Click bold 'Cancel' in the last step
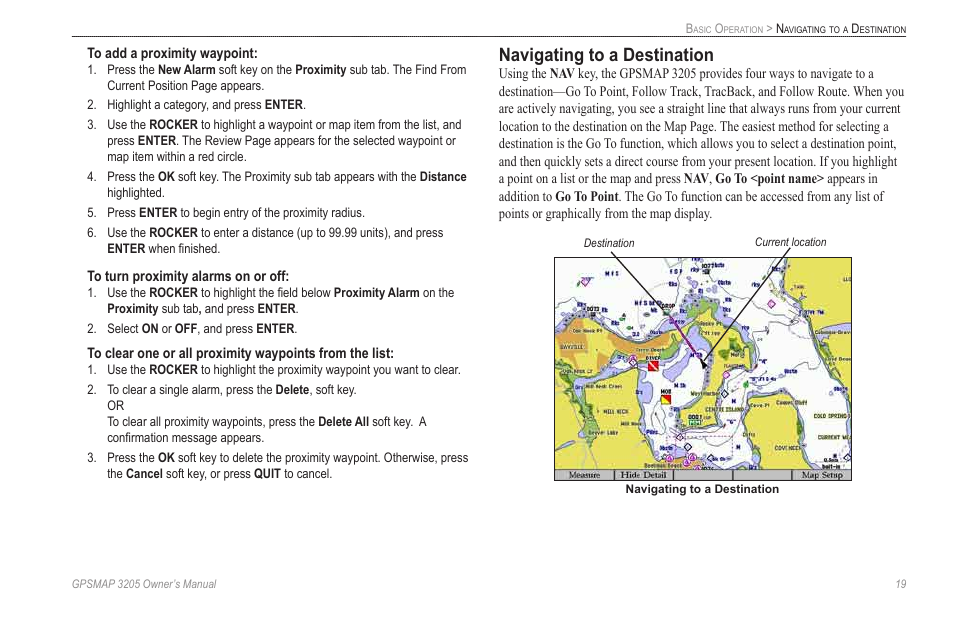The height and width of the screenshot is (621, 954). [144, 473]
